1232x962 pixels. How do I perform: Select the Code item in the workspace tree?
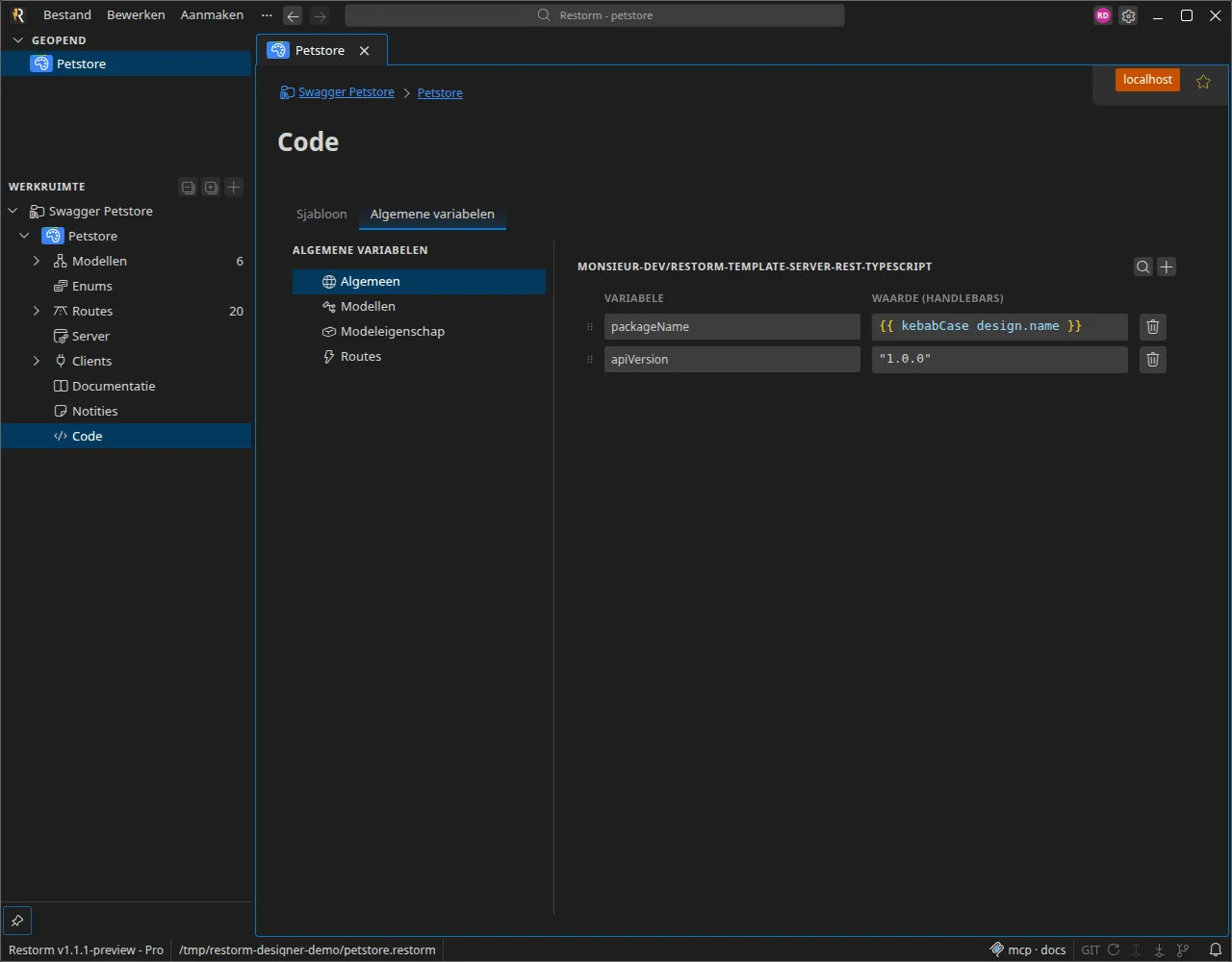point(126,436)
